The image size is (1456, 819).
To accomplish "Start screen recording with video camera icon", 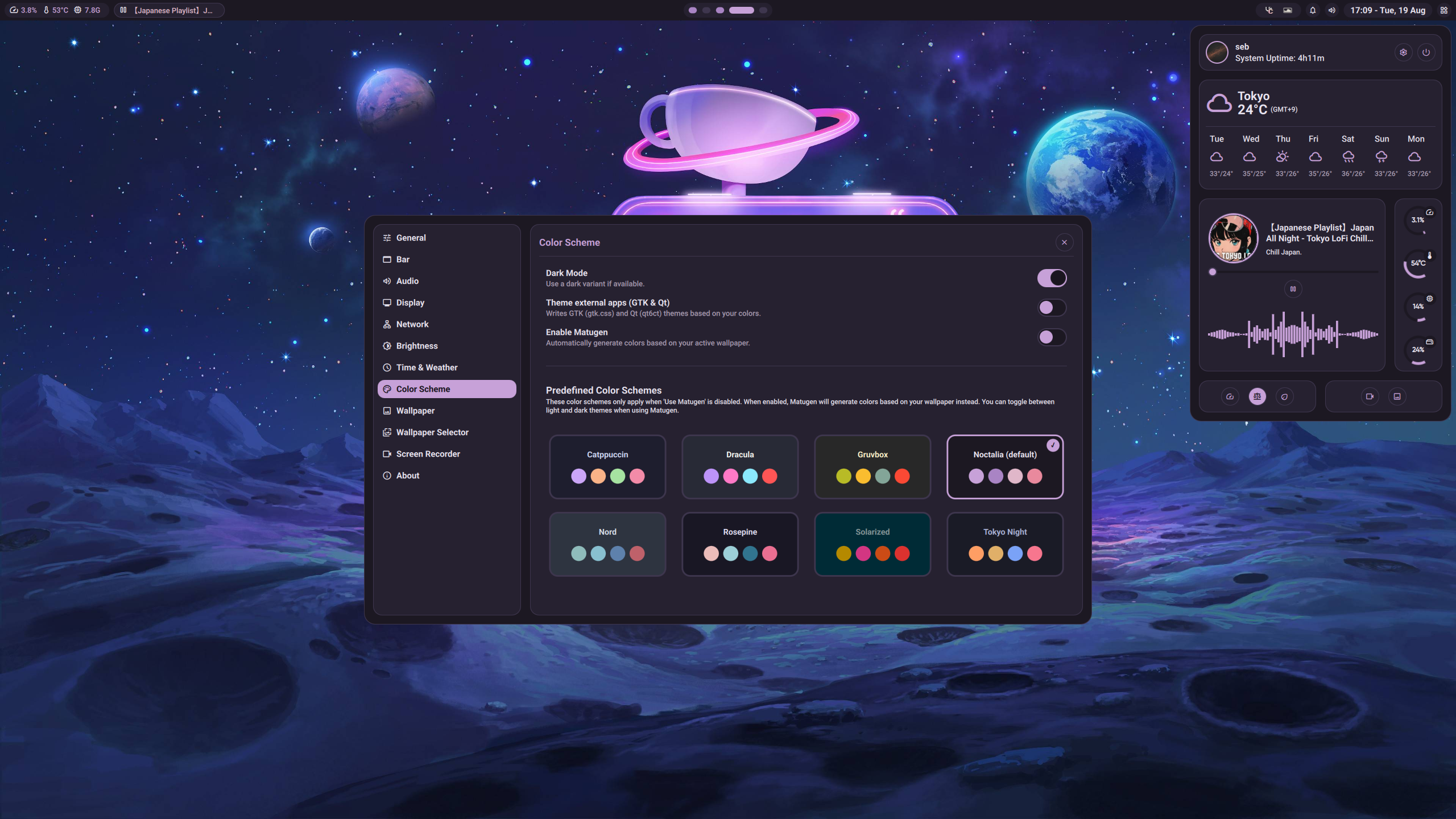I will click(1370, 396).
